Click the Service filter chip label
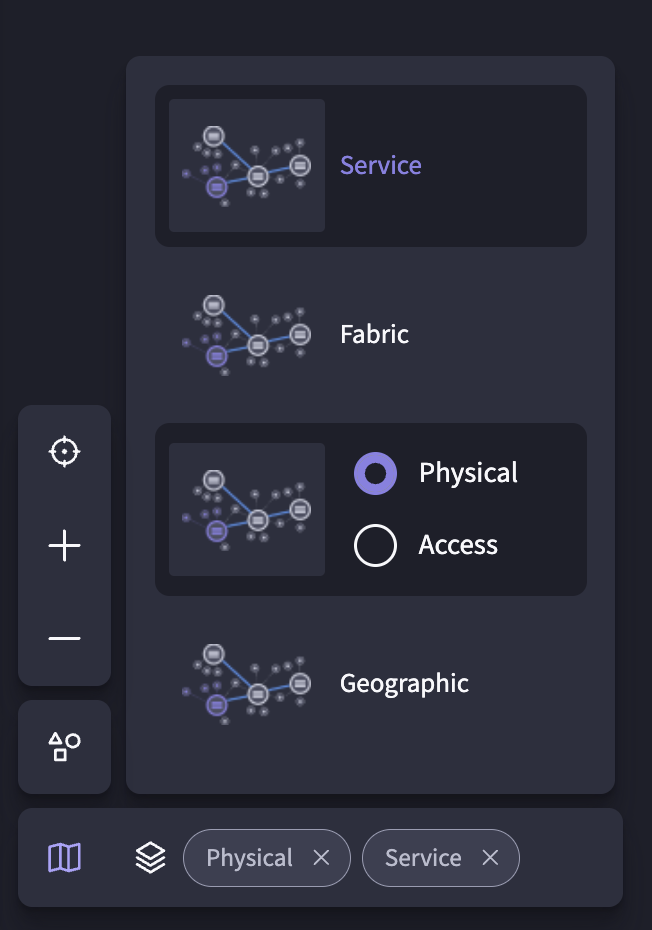 [x=423, y=858]
